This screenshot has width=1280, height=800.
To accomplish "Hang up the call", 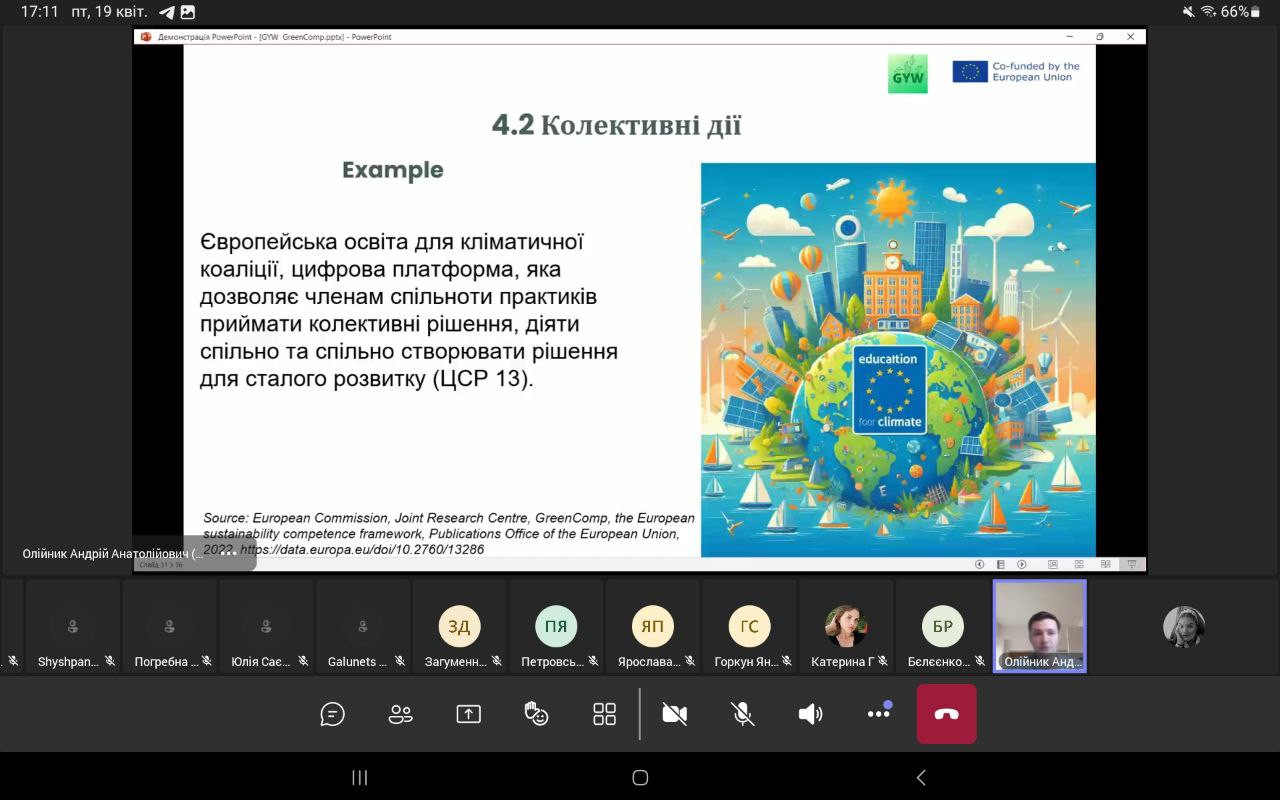I will 946,714.
